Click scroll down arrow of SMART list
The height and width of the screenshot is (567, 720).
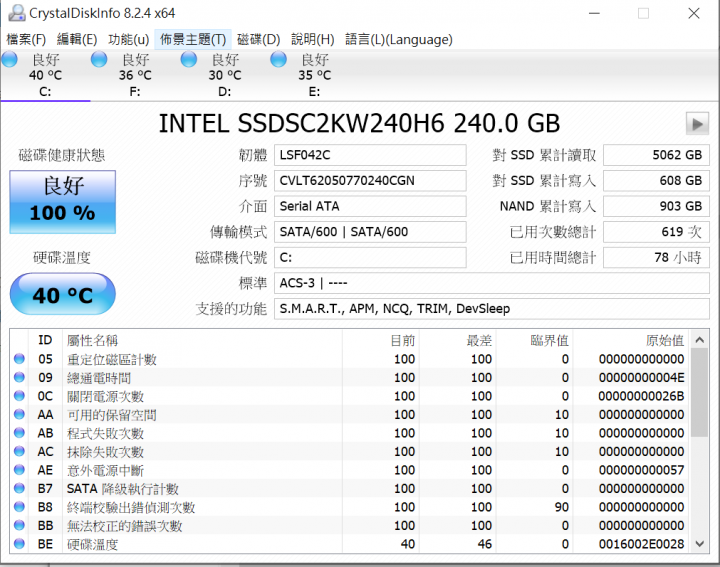coord(699,544)
